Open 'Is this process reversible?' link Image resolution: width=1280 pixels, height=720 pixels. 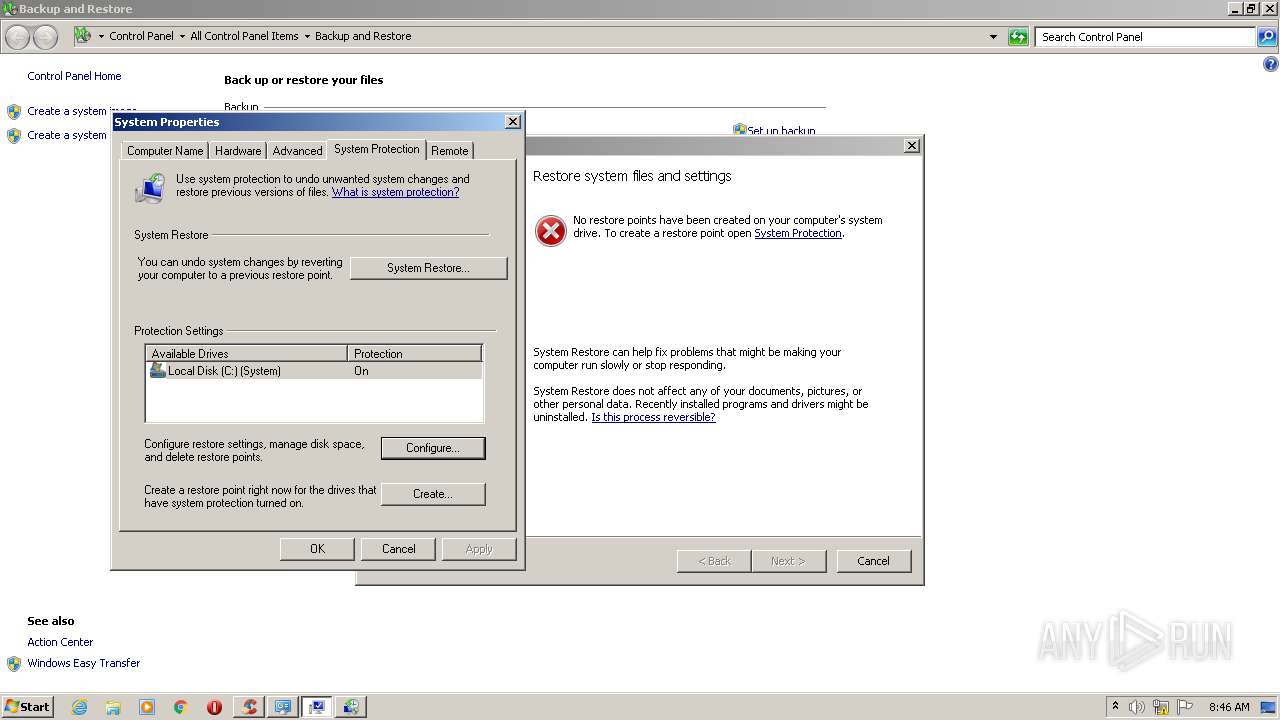point(653,417)
